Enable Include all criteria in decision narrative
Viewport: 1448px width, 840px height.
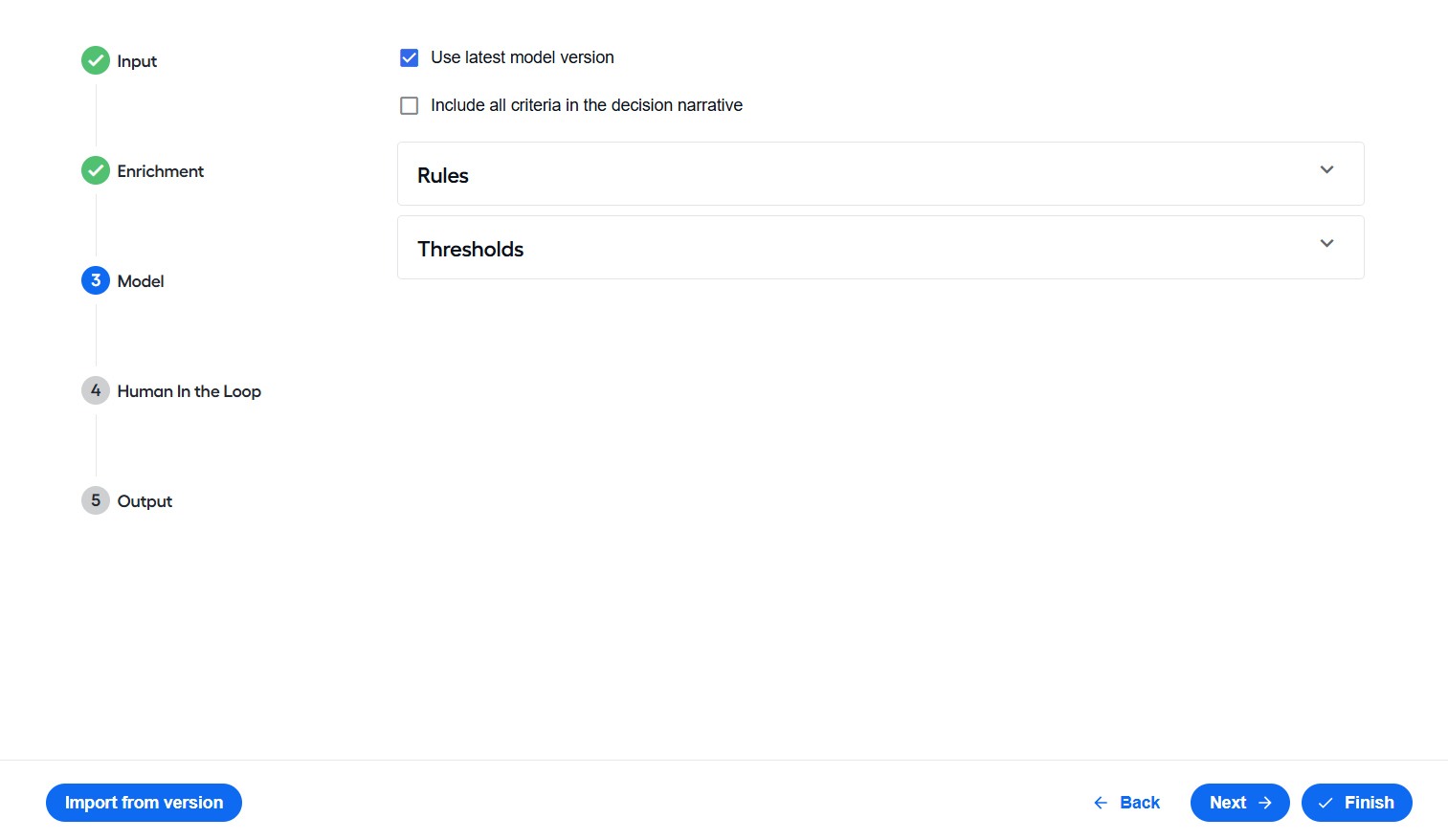410,105
